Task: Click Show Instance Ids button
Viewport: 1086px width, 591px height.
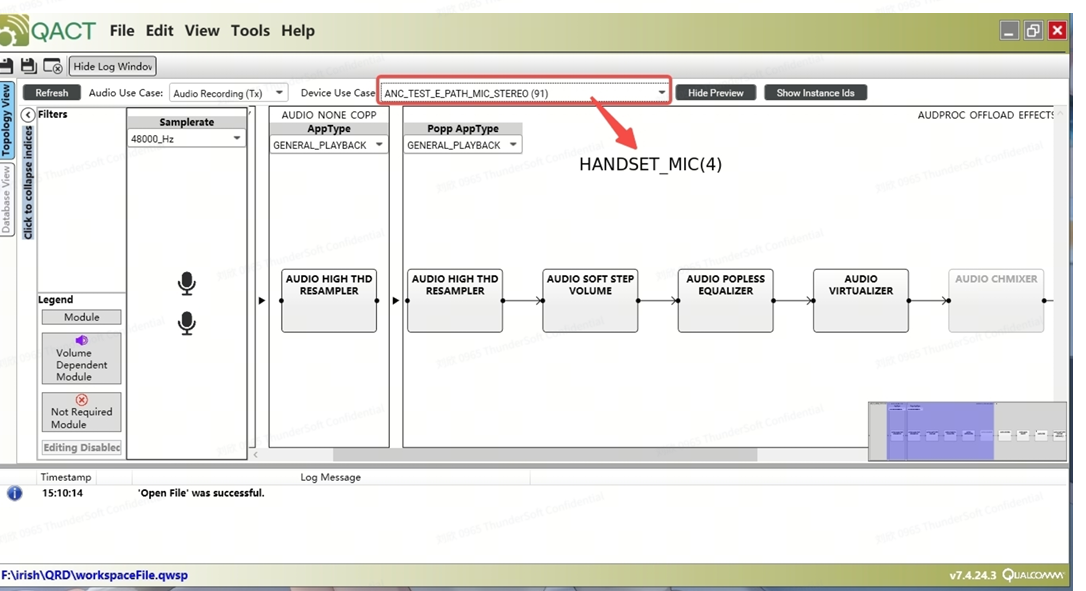Action: (815, 93)
